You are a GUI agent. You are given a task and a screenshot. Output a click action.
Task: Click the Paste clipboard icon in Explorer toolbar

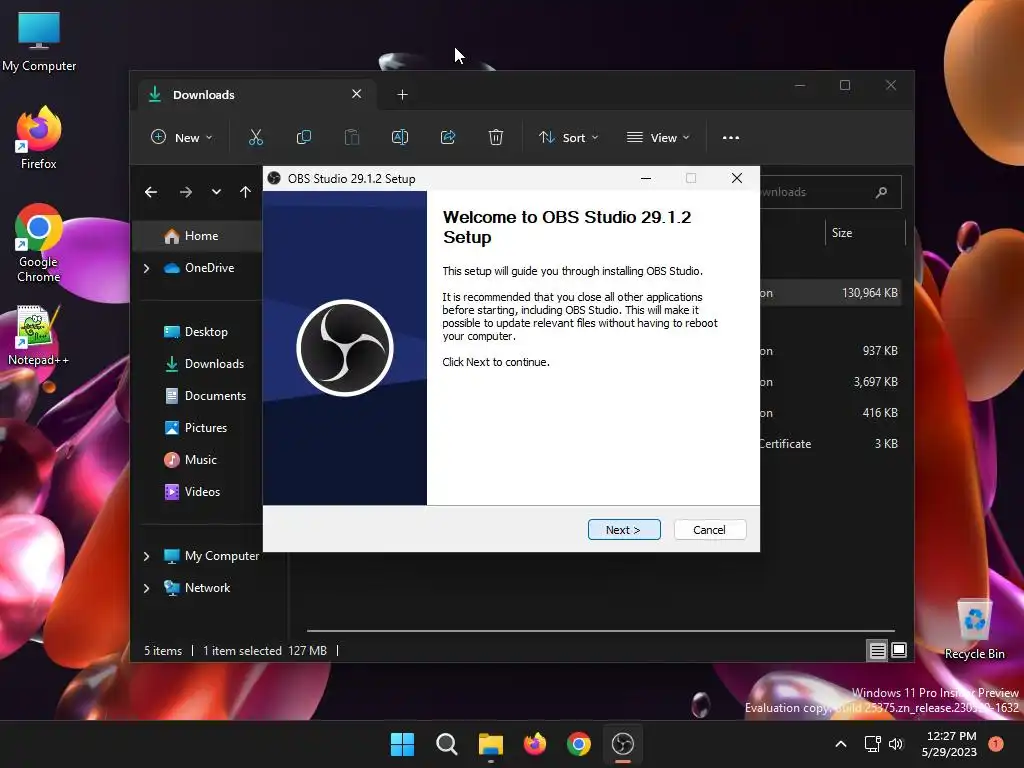(x=352, y=137)
